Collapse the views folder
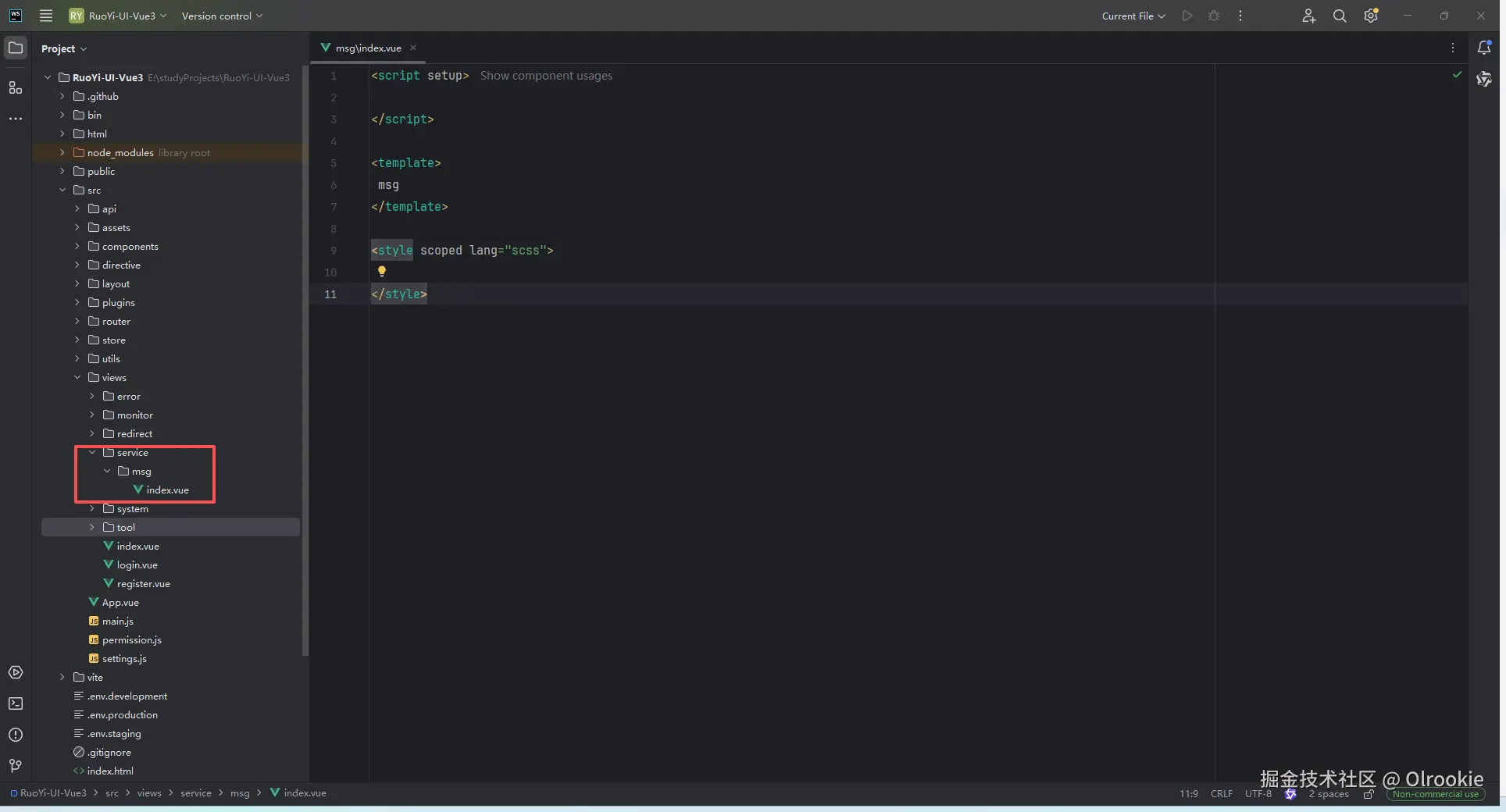The height and width of the screenshot is (812, 1506). point(77,377)
